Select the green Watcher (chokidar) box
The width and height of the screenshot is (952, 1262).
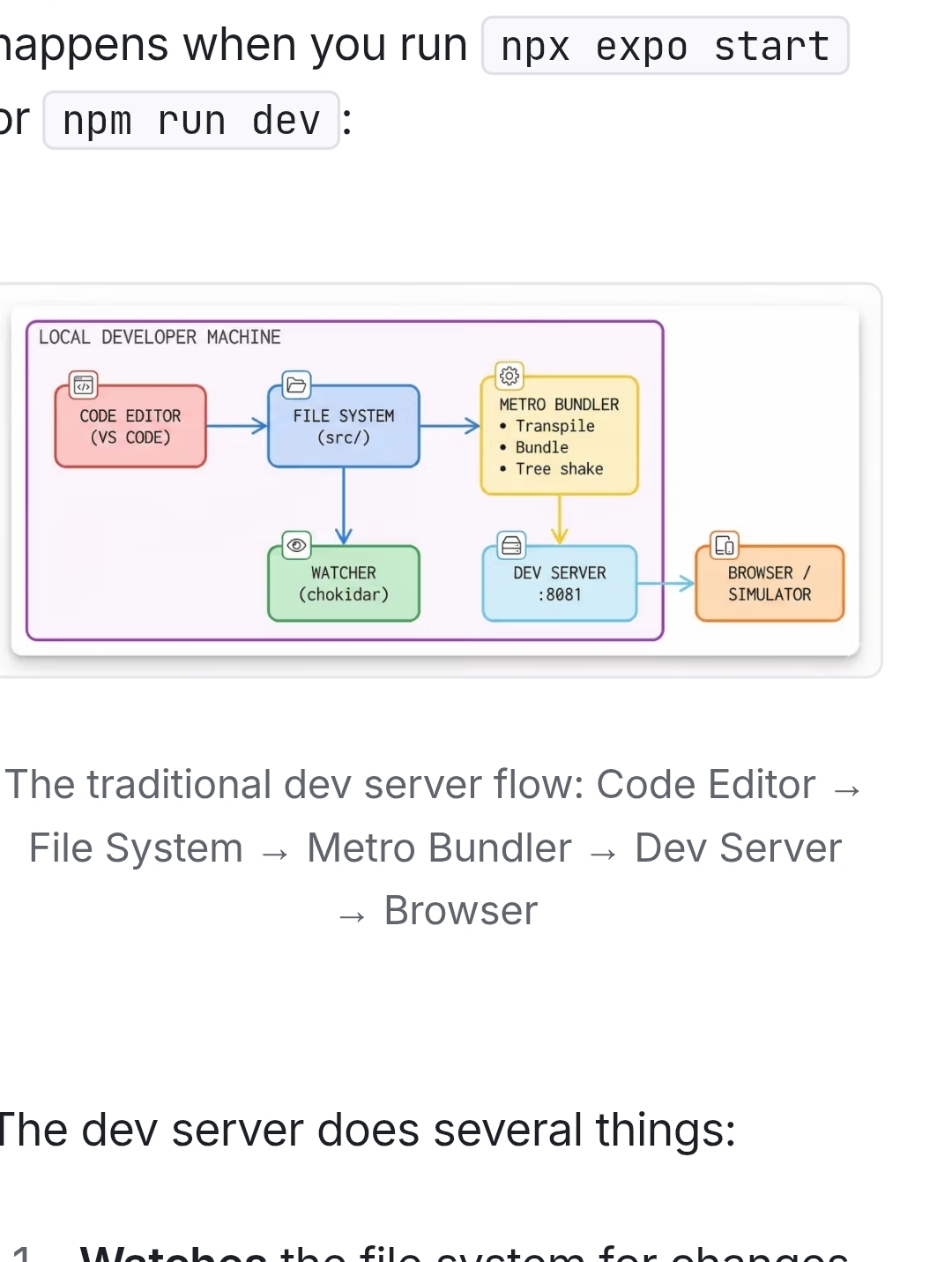(x=344, y=584)
